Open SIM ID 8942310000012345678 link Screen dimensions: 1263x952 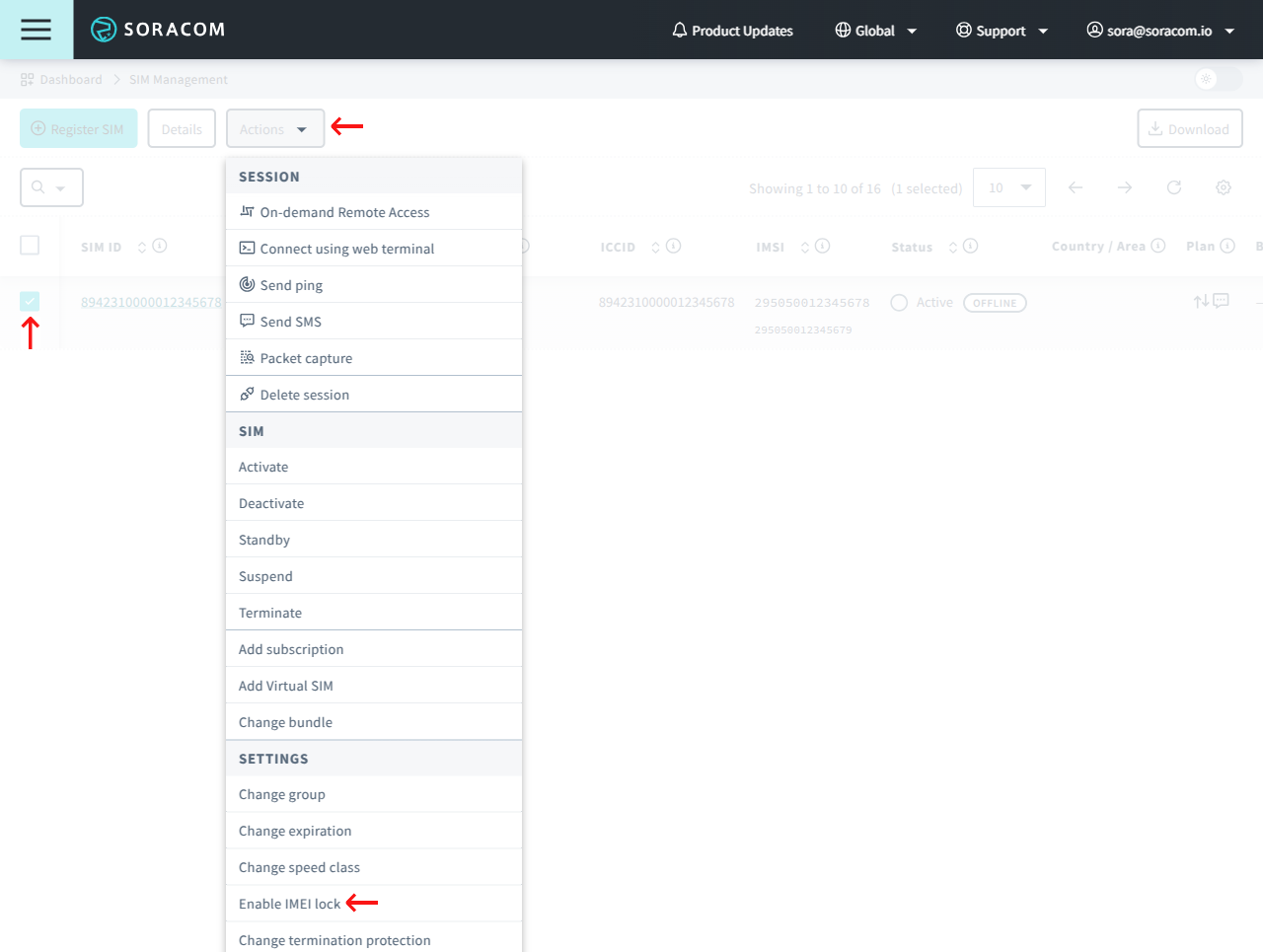coord(151,302)
